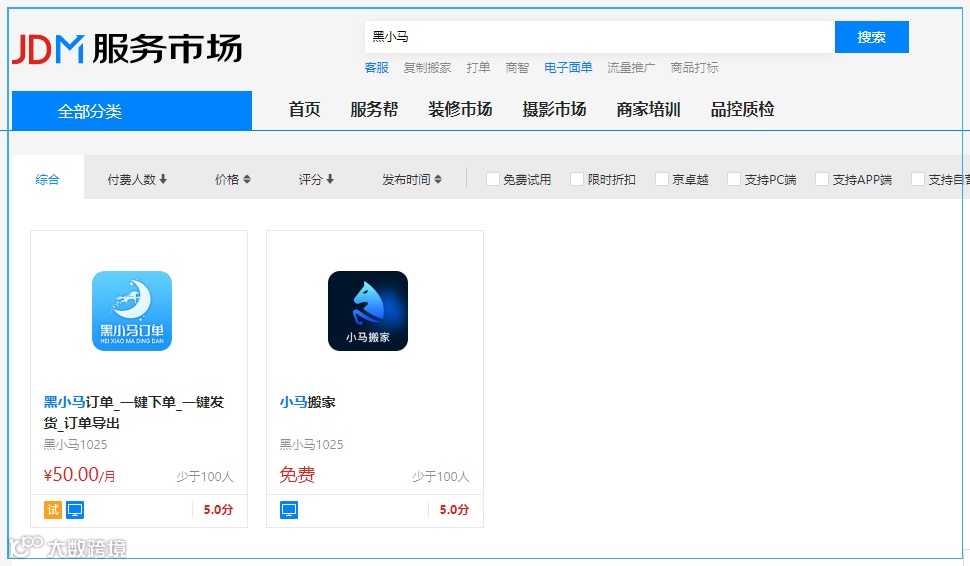Screen dimensions: 970x566
Task: Enable the 支持PC端 filter checkbox
Action: coord(734,179)
